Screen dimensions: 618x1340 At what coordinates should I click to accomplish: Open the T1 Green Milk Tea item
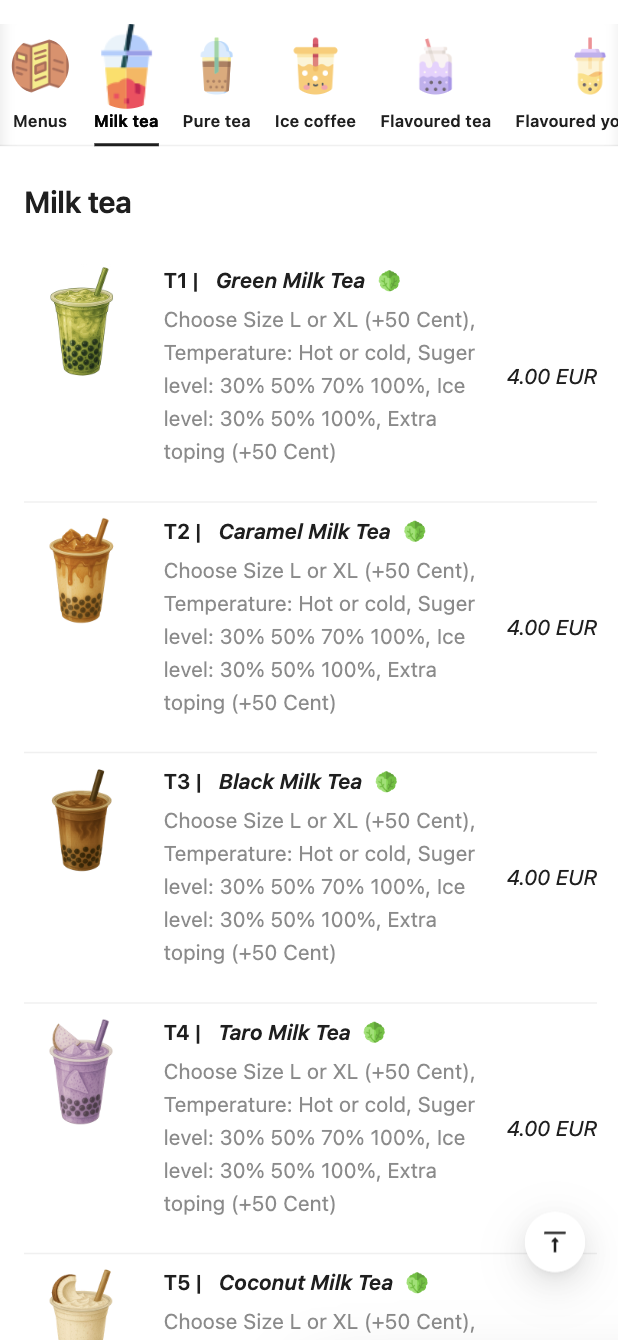tap(290, 281)
